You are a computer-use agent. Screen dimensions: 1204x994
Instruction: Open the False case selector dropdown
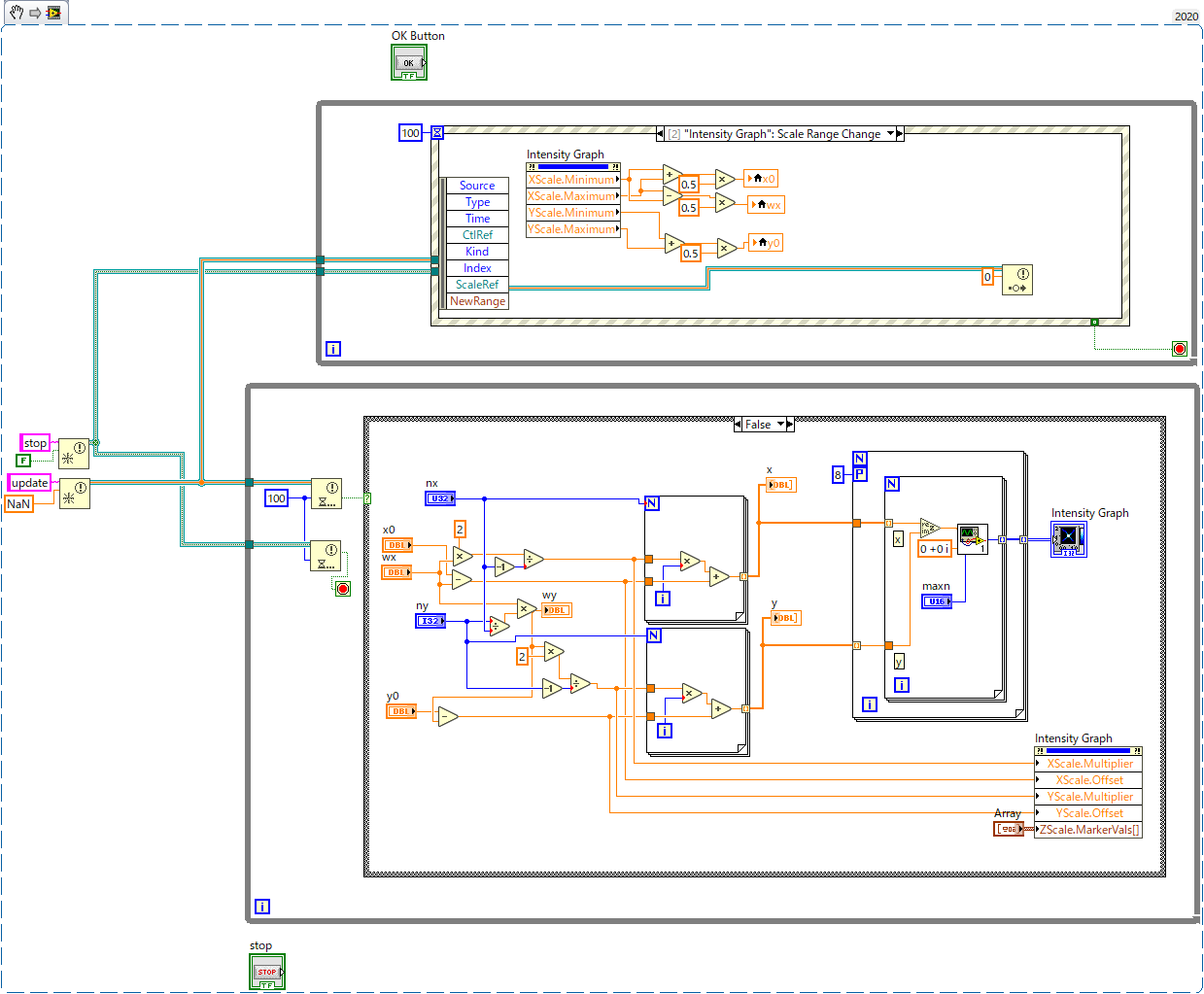point(780,425)
